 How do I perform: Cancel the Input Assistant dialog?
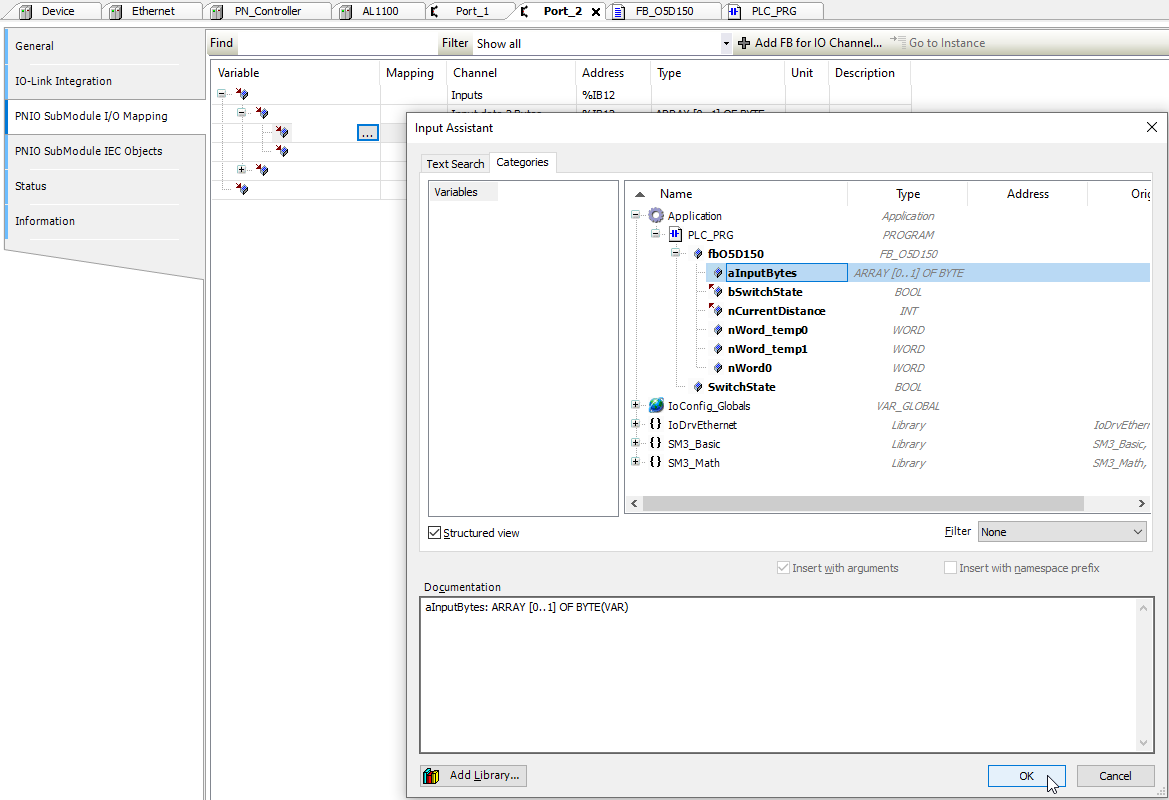pyautogui.click(x=1115, y=775)
